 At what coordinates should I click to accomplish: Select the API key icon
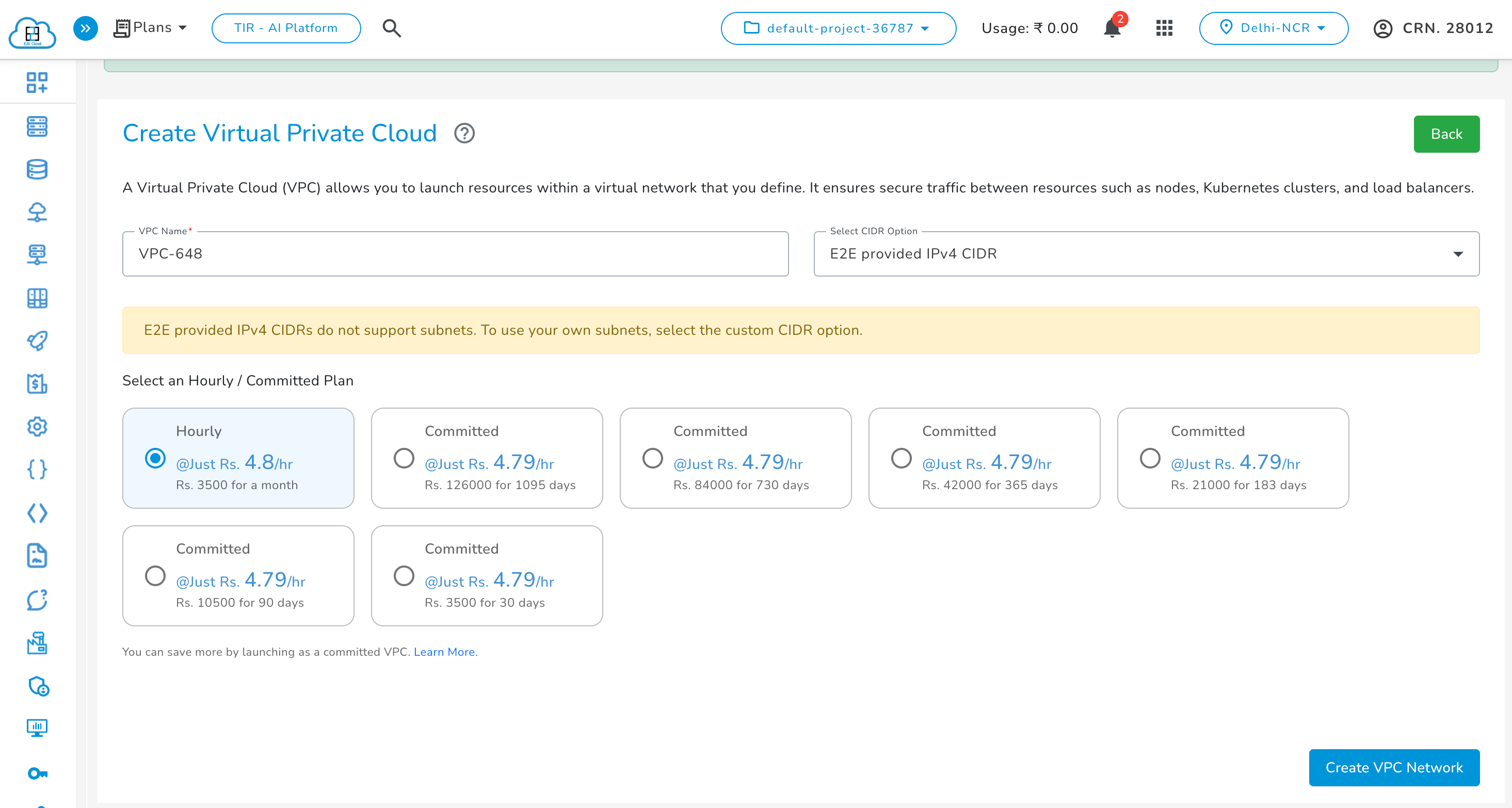[37, 773]
